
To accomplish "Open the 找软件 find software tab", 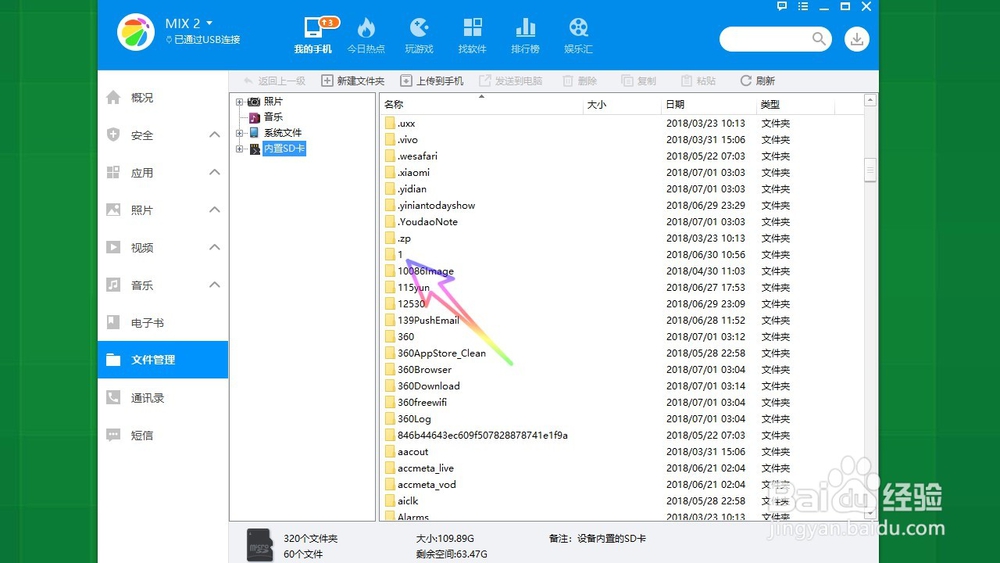I will pyautogui.click(x=472, y=35).
